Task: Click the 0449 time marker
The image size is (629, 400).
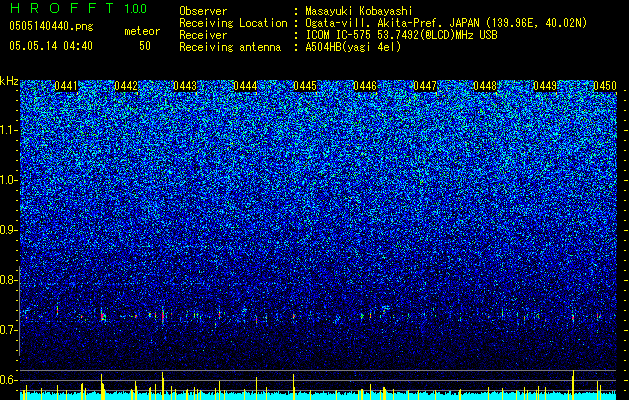Action: pyautogui.click(x=545, y=86)
